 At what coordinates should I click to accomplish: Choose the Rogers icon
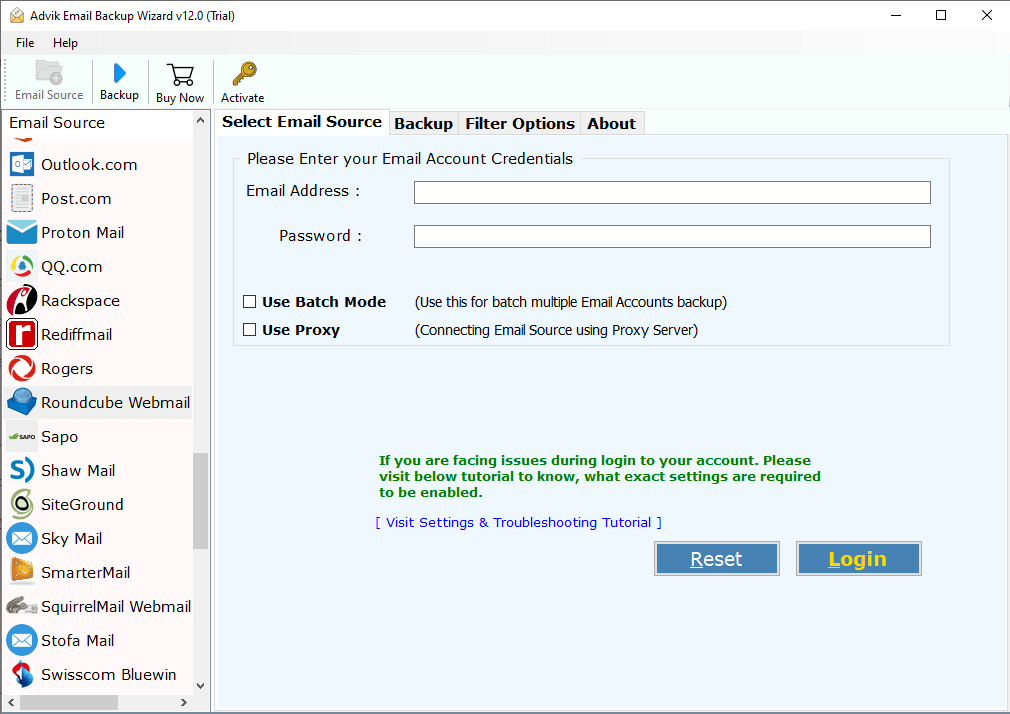[22, 369]
